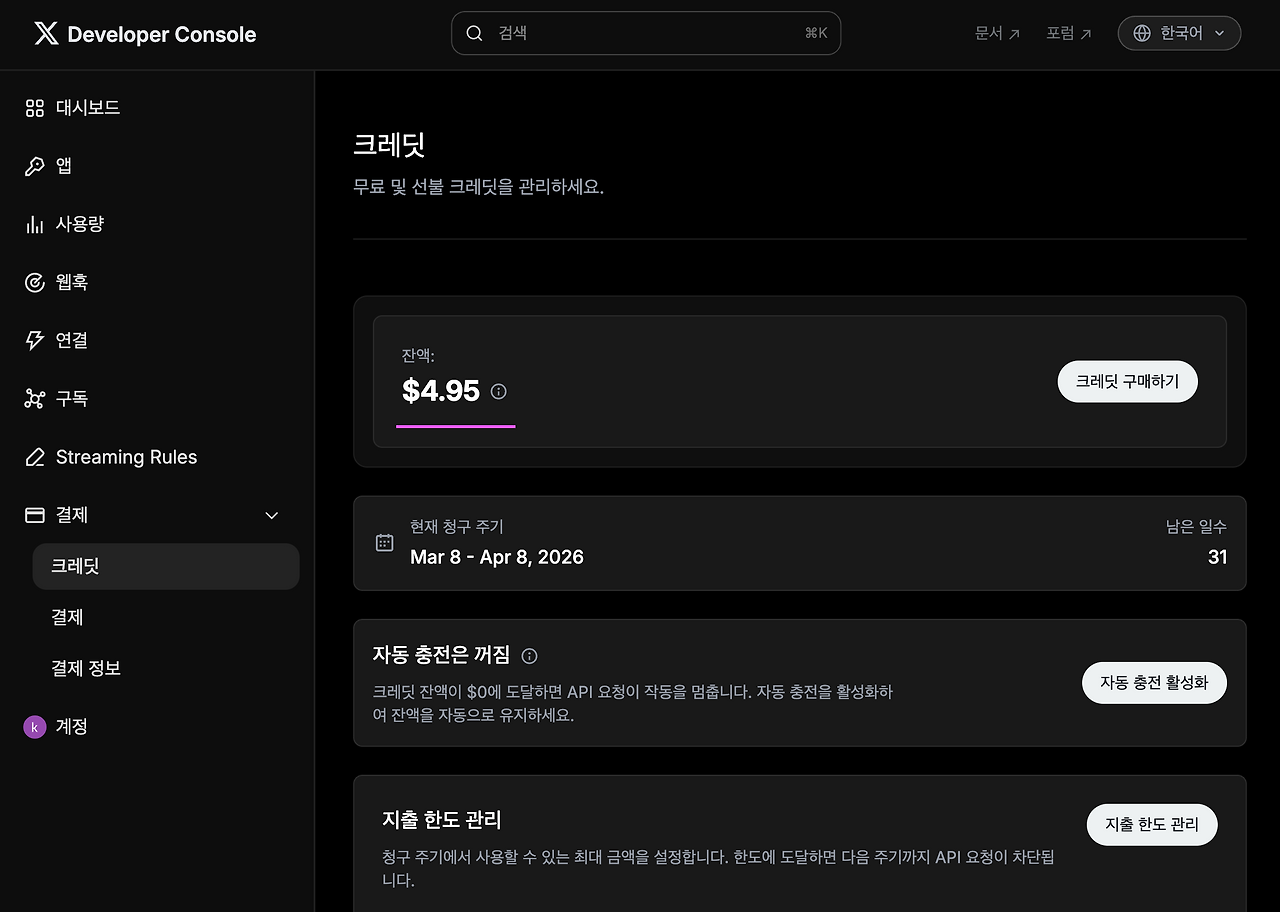Click the lightning bolt icon for 연결

[x=35, y=340]
